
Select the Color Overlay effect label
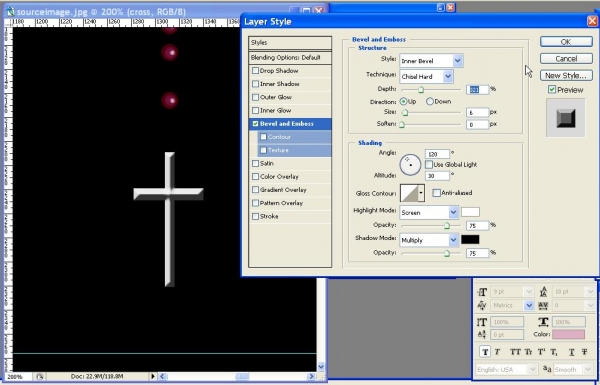pos(279,176)
